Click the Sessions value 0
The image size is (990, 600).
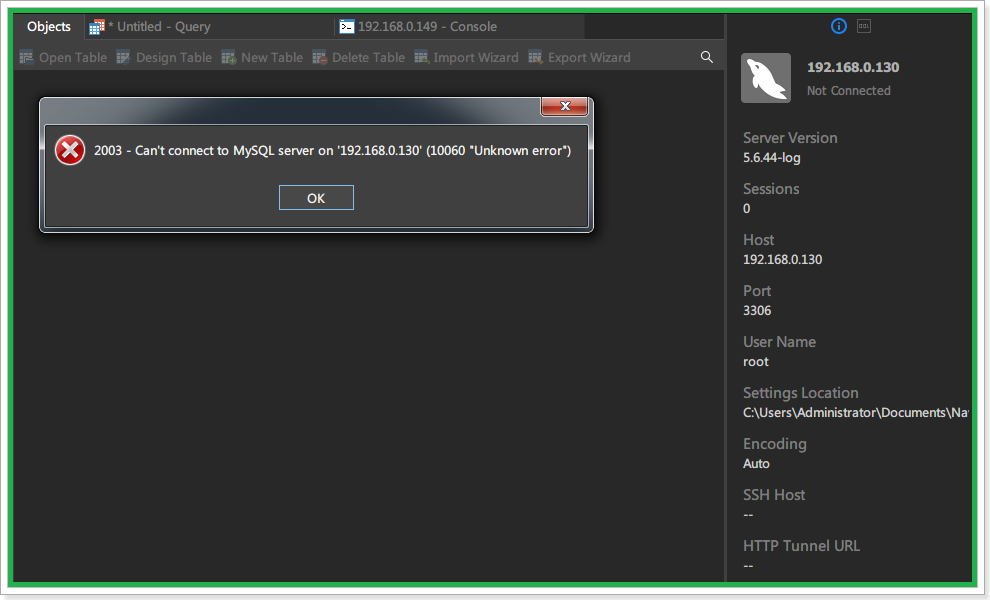[x=747, y=208]
